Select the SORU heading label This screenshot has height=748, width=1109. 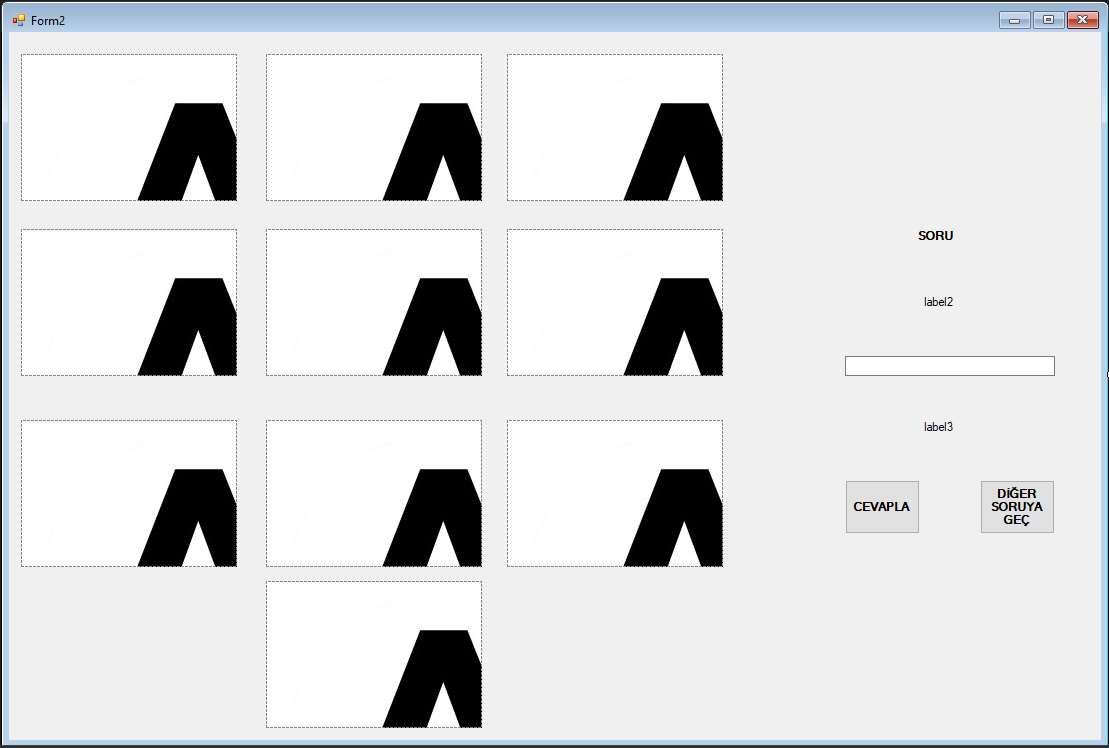(x=935, y=235)
